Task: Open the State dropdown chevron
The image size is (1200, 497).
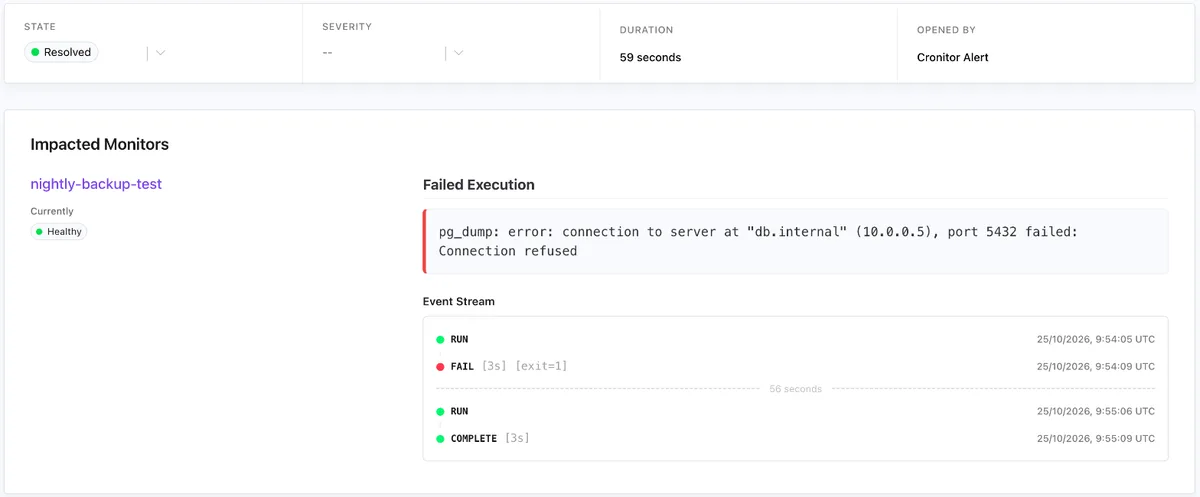Action: point(160,53)
